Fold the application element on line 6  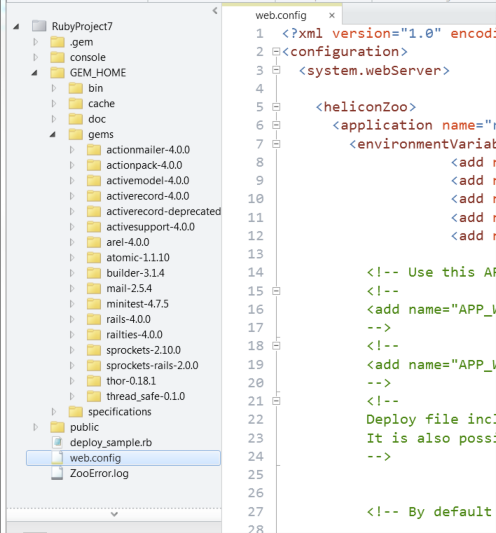(x=276, y=125)
